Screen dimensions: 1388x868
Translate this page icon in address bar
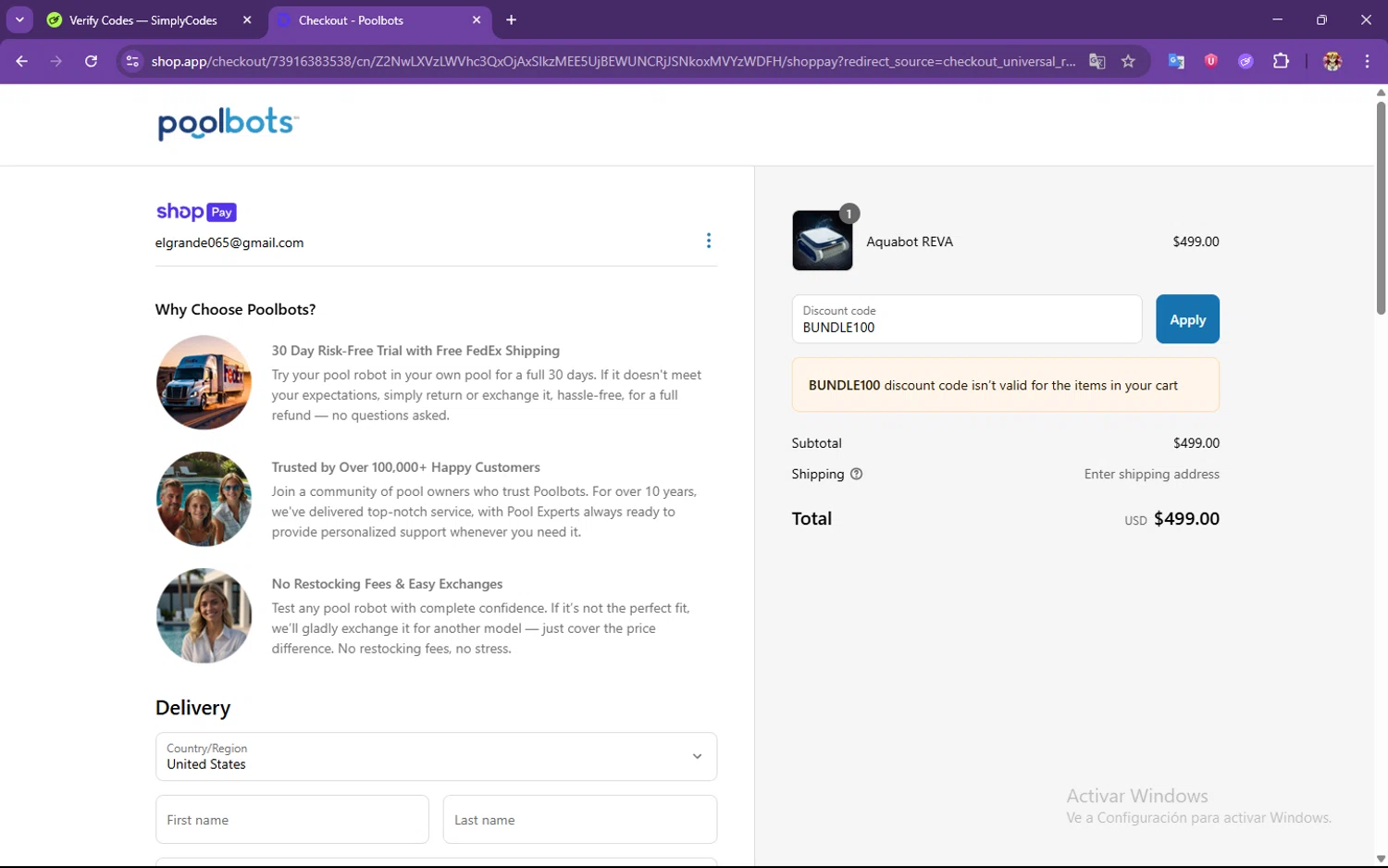(x=1097, y=61)
